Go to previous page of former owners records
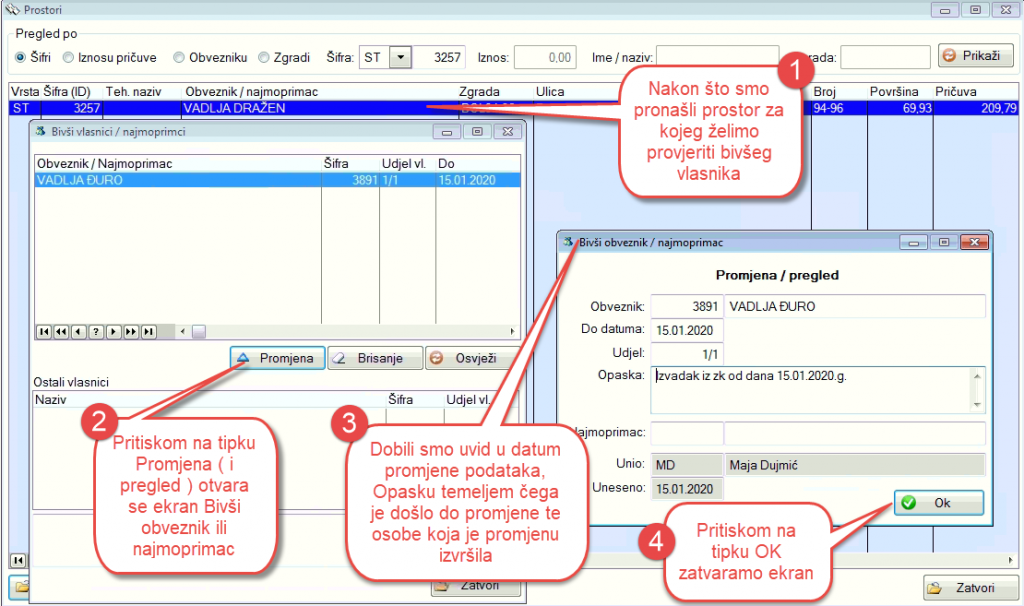This screenshot has width=1024, height=606. [61, 332]
